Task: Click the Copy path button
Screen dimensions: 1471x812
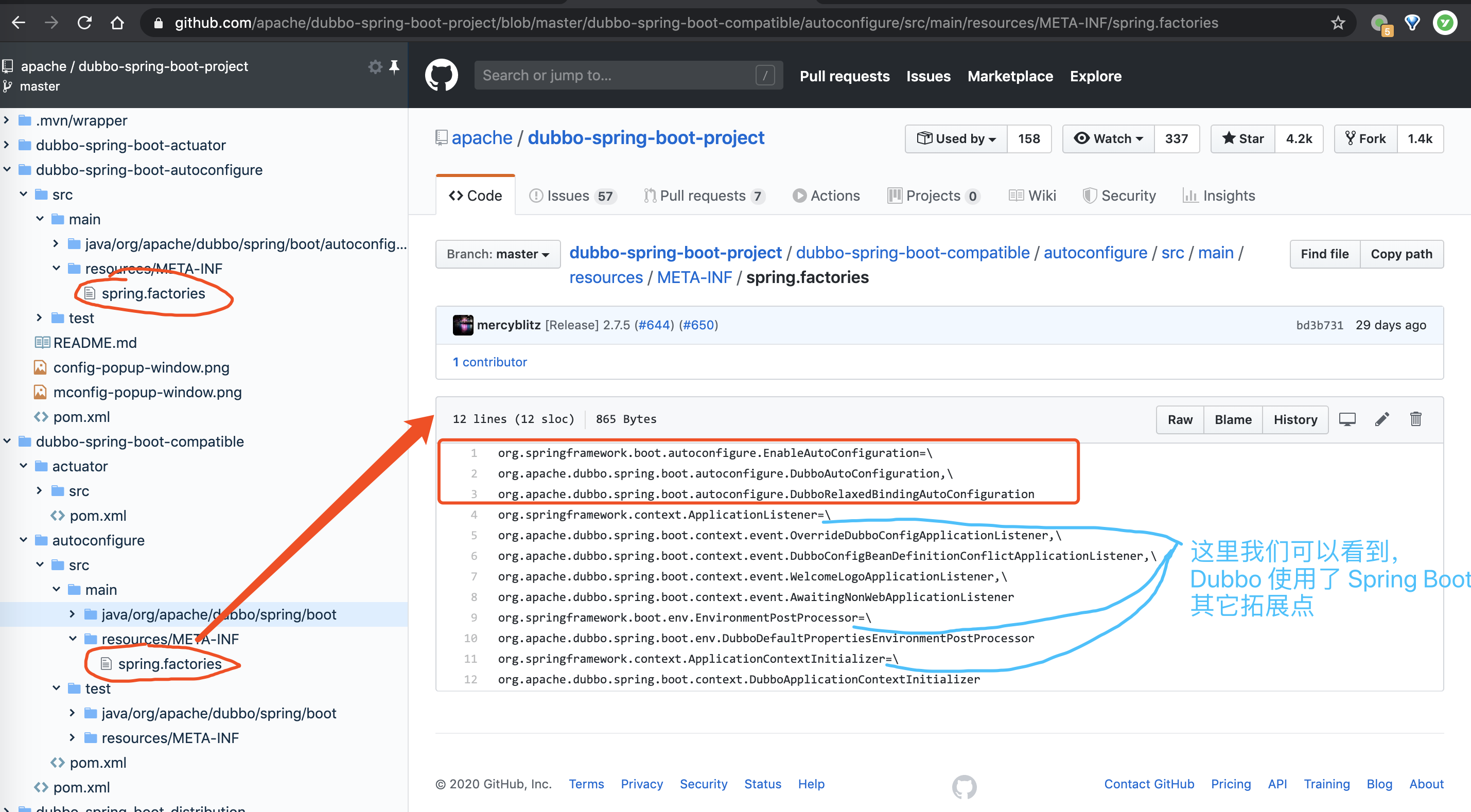Action: coord(1402,254)
